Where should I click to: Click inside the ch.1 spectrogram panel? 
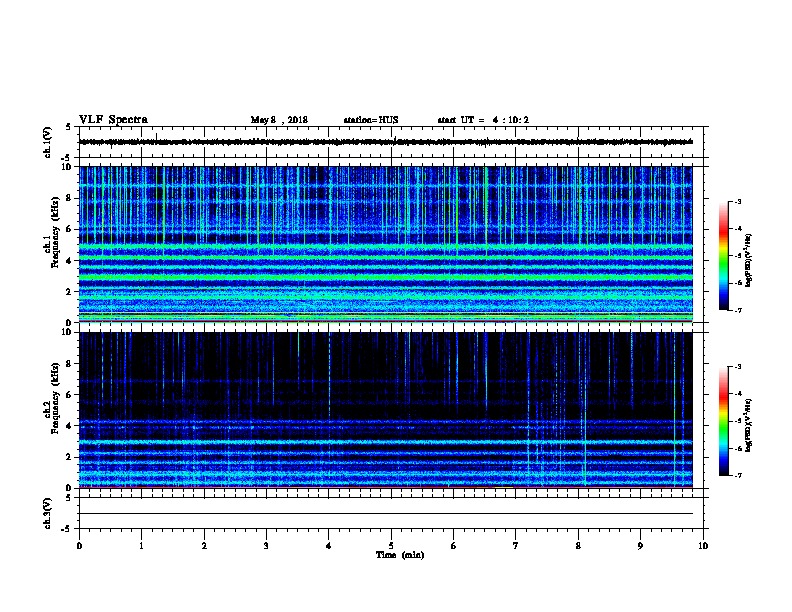(x=386, y=244)
